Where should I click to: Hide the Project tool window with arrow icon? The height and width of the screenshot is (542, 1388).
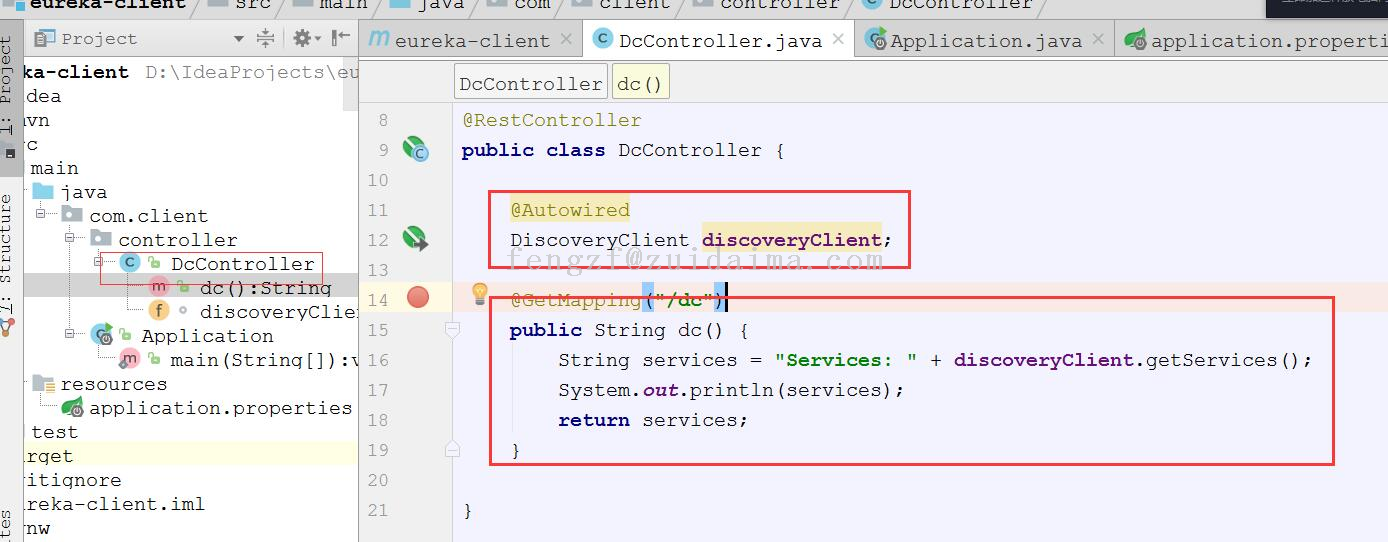click(341, 38)
